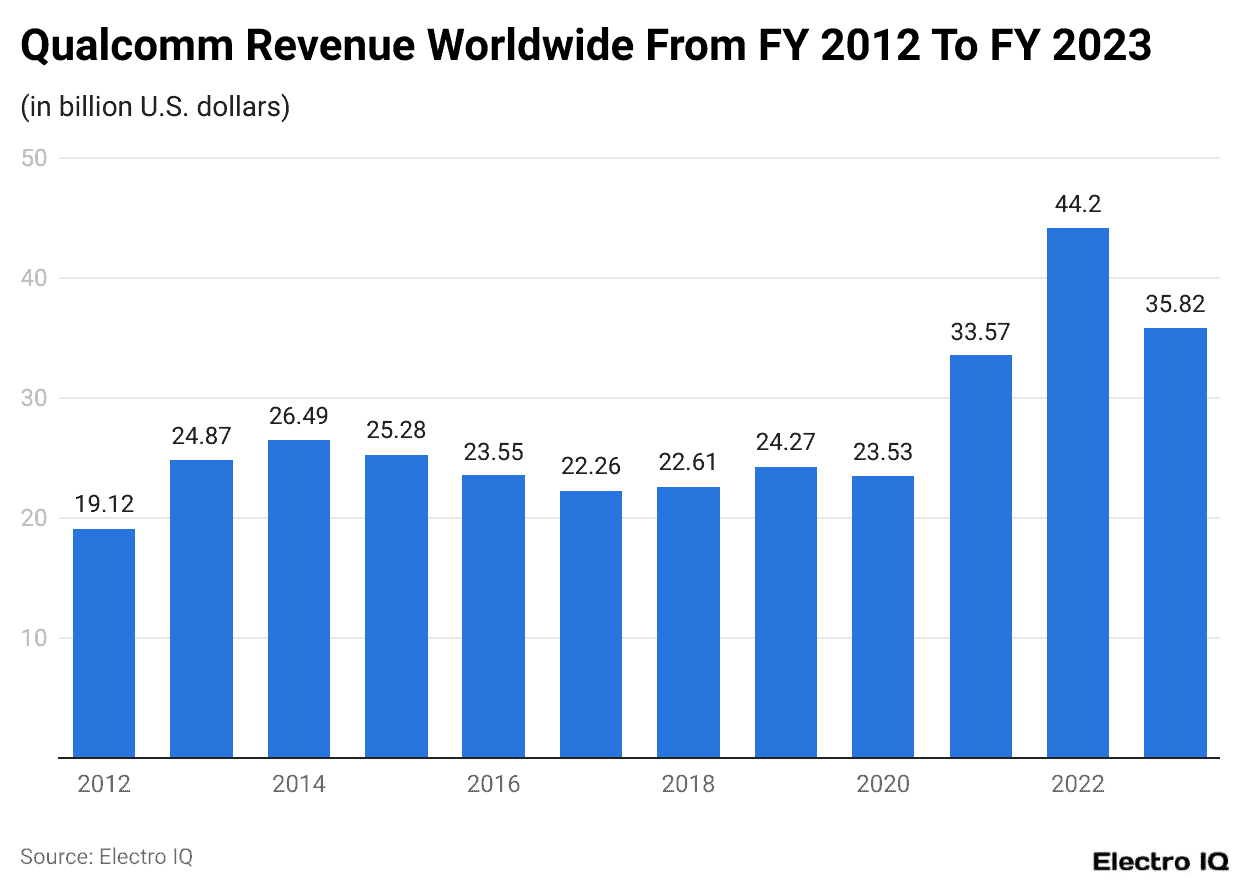1240x890 pixels.
Task: Select the bar labeled 24.27
Action: click(786, 610)
